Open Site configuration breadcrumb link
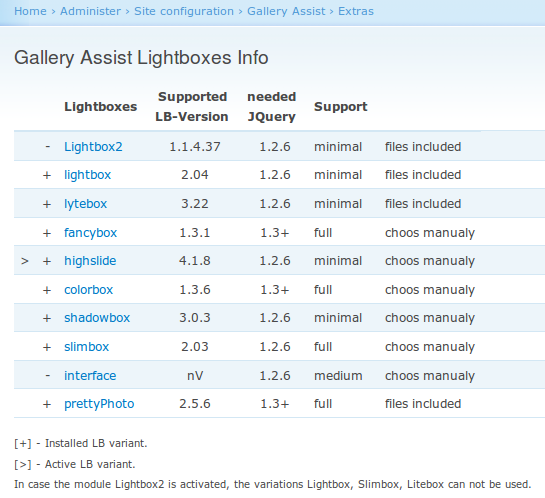 (x=184, y=11)
